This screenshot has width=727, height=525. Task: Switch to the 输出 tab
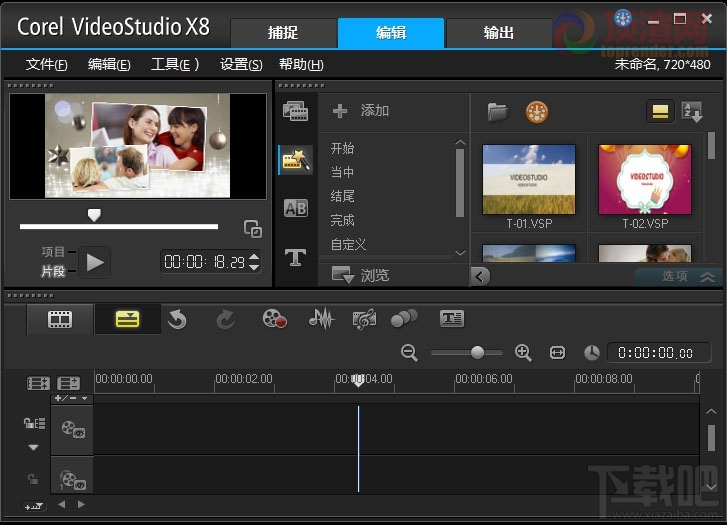[x=498, y=33]
